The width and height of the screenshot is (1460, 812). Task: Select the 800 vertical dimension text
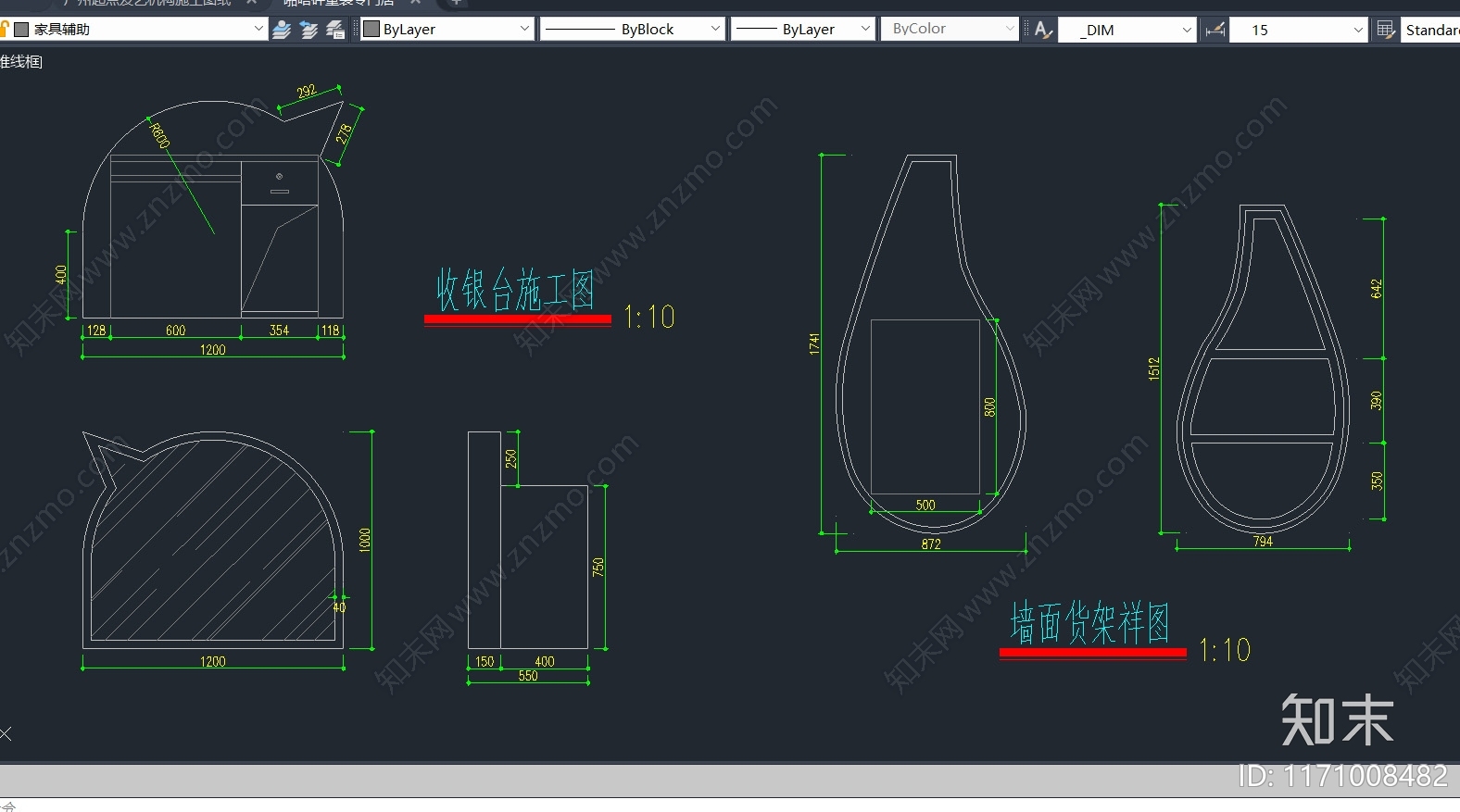coord(989,407)
